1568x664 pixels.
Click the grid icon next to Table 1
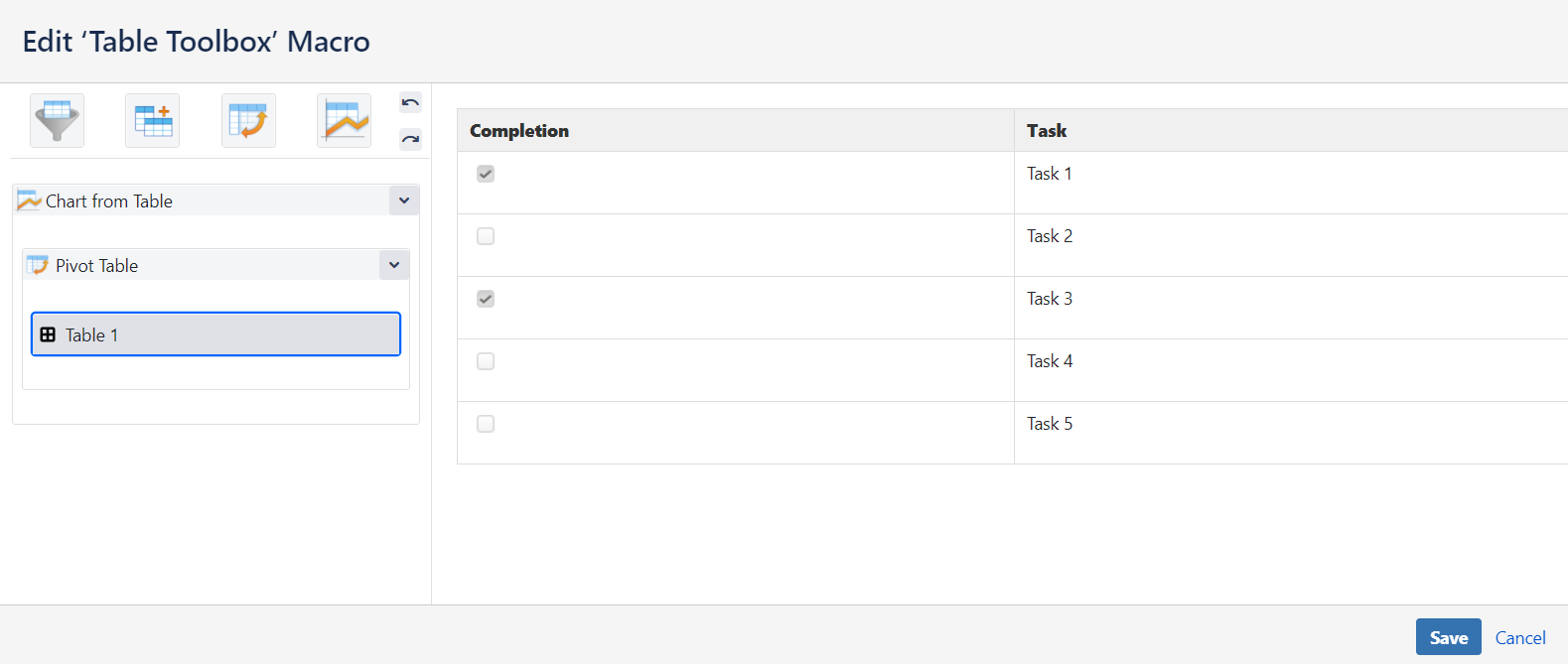tap(48, 334)
